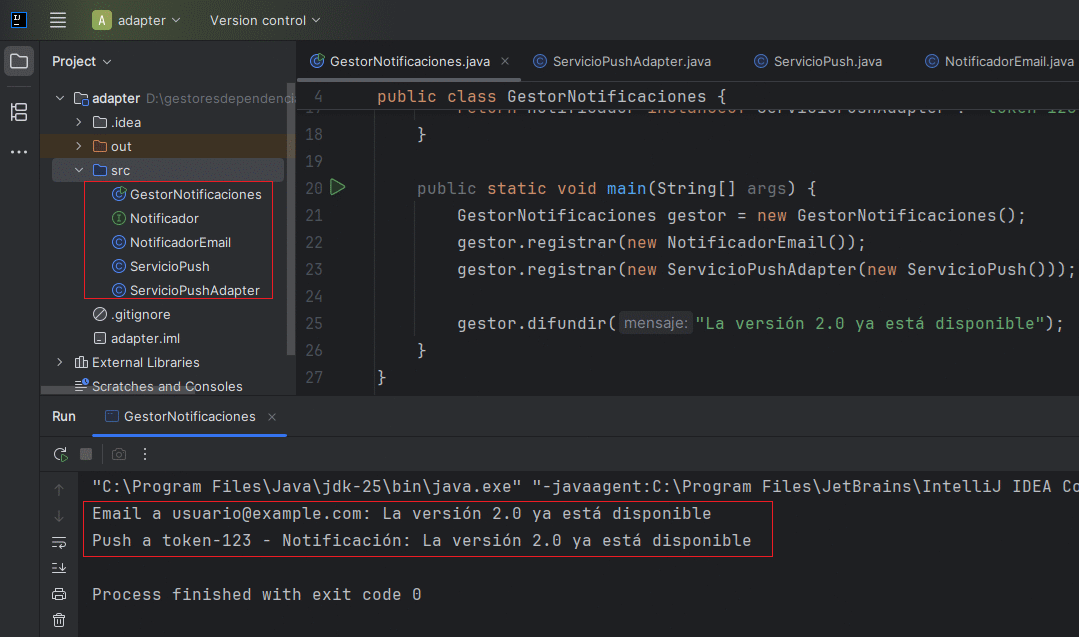Switch to ServicioPushAdapter.java tab
Screen dimensions: 1079x637
[632, 61]
